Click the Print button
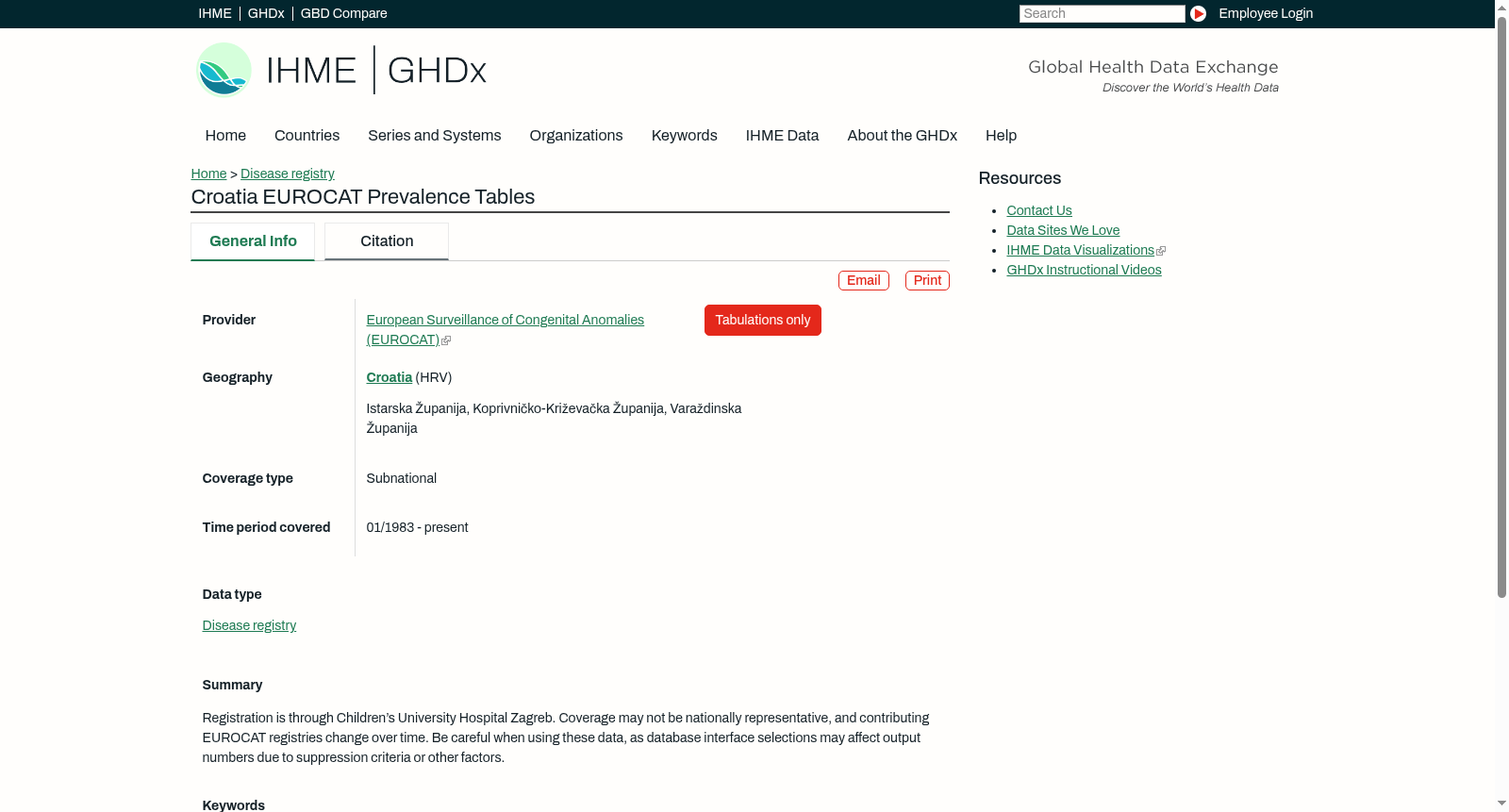This screenshot has height=812, width=1509. (x=927, y=280)
